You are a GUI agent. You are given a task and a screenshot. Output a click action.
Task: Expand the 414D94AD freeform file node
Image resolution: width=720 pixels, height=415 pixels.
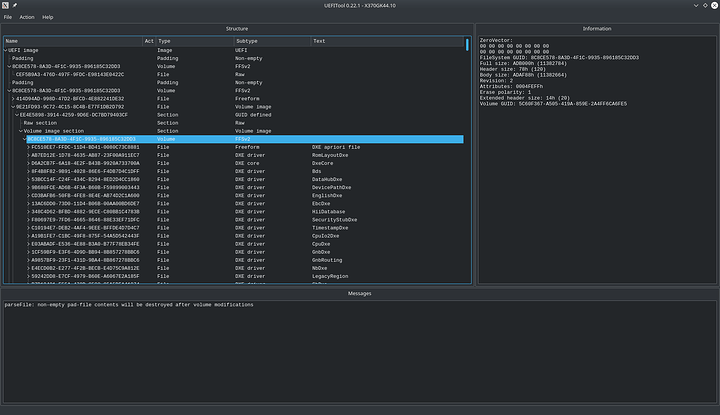(x=13, y=99)
